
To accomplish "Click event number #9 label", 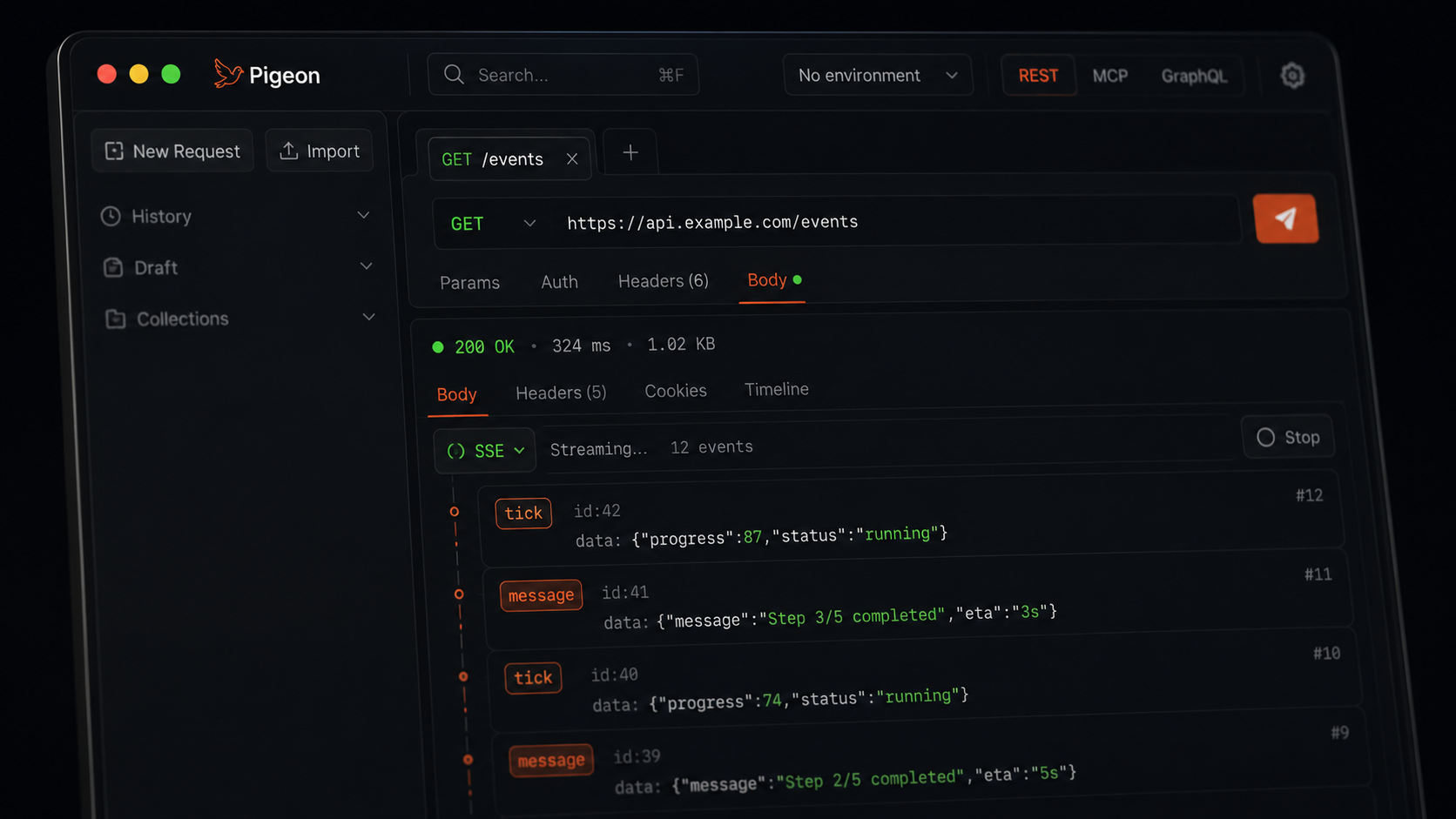I will tap(1340, 733).
